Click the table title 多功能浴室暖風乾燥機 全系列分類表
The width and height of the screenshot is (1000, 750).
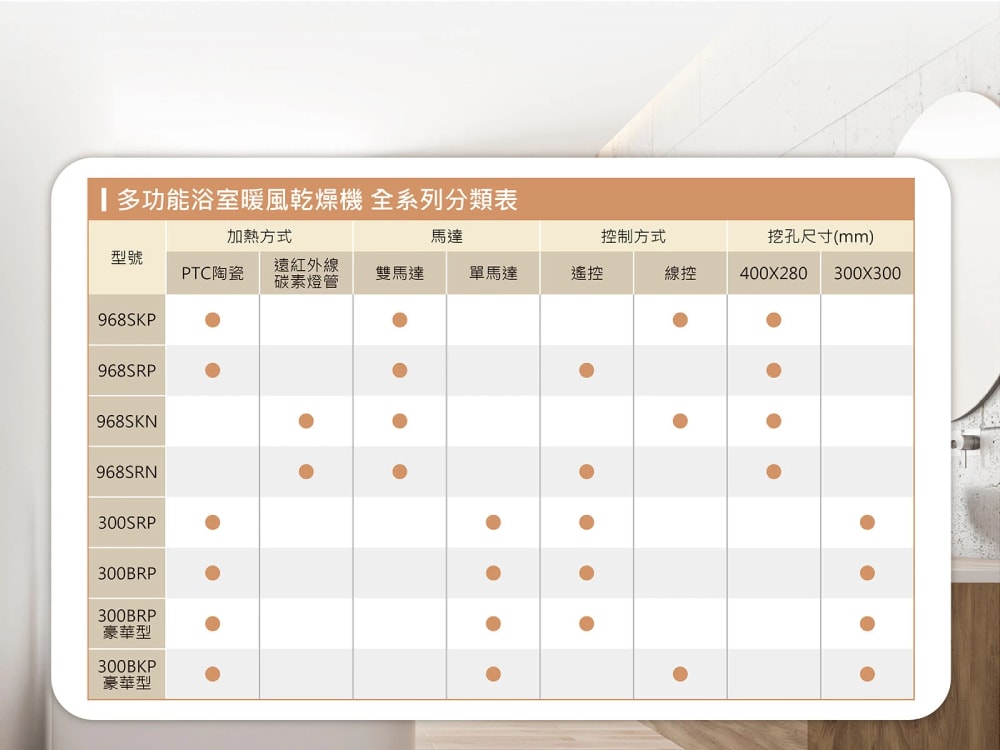317,200
